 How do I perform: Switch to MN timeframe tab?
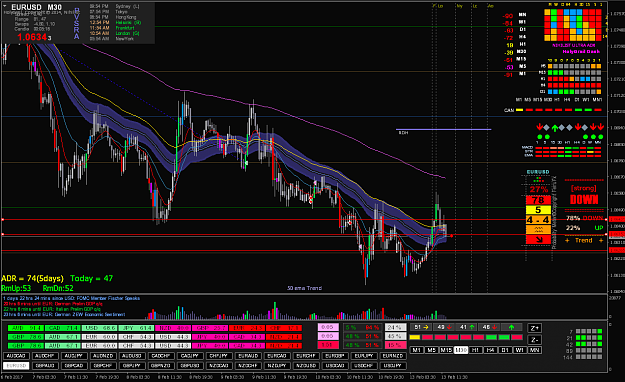coord(535,350)
